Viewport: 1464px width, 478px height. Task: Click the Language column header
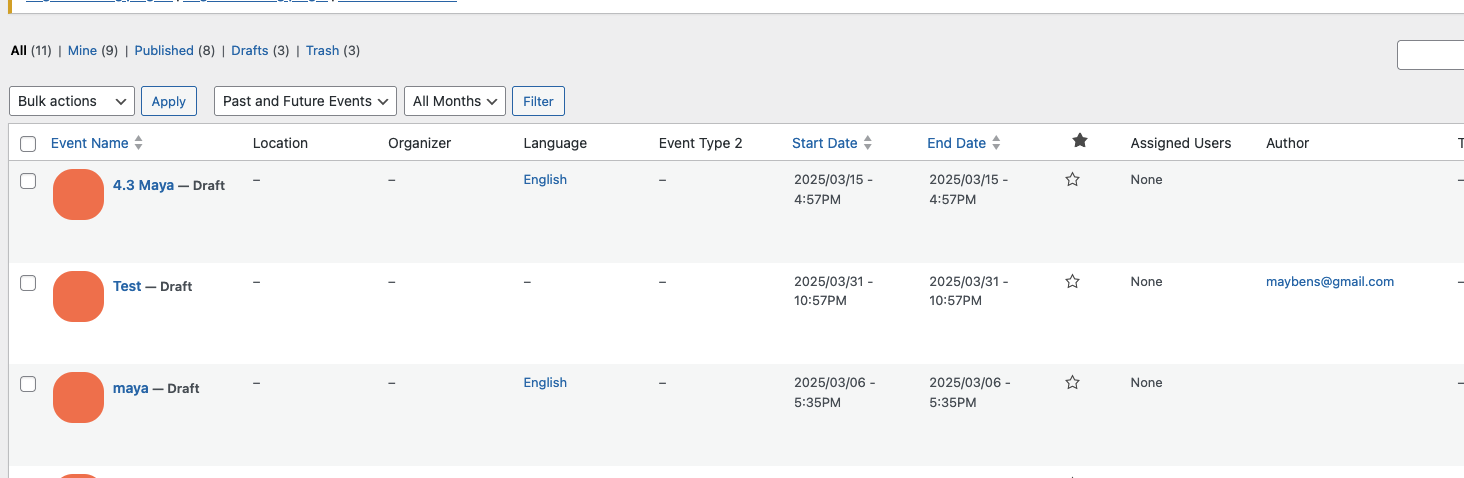coord(555,143)
